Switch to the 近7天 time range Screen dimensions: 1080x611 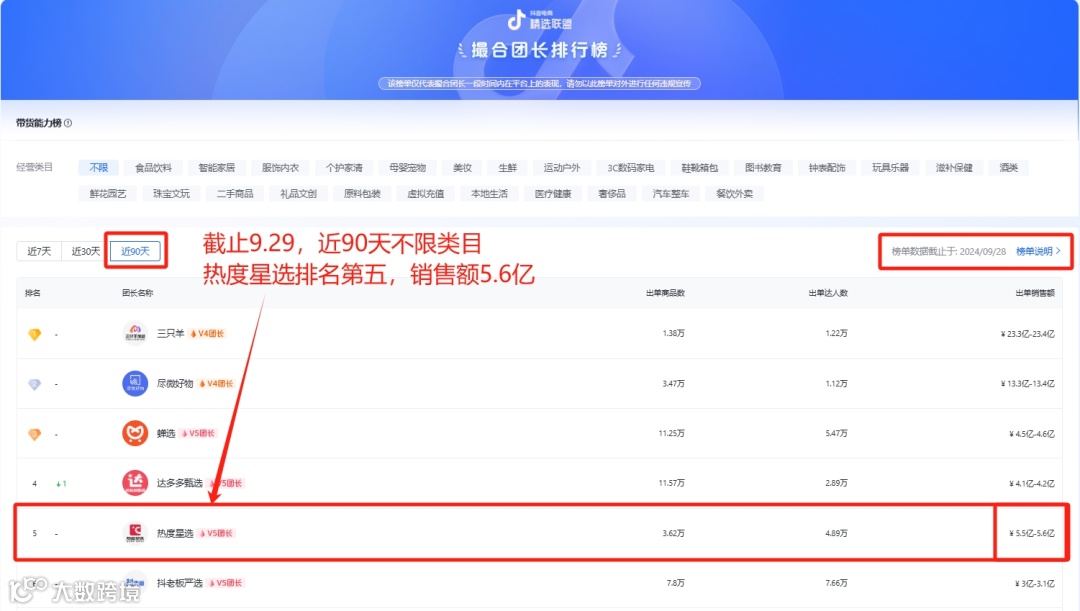point(39,251)
